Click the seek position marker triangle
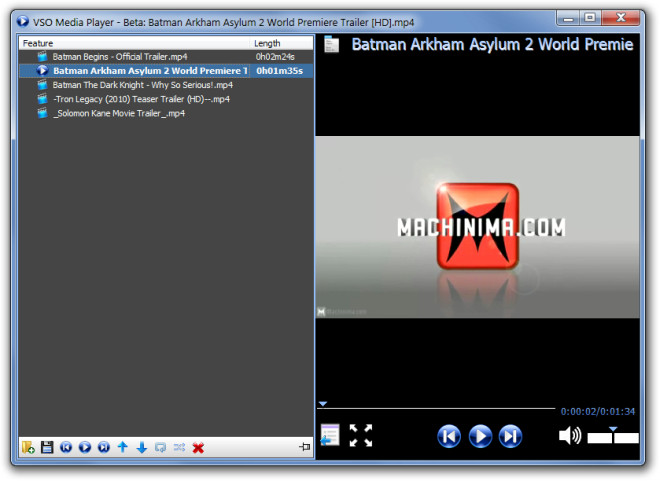The height and width of the screenshot is (481, 660). pyautogui.click(x=323, y=404)
